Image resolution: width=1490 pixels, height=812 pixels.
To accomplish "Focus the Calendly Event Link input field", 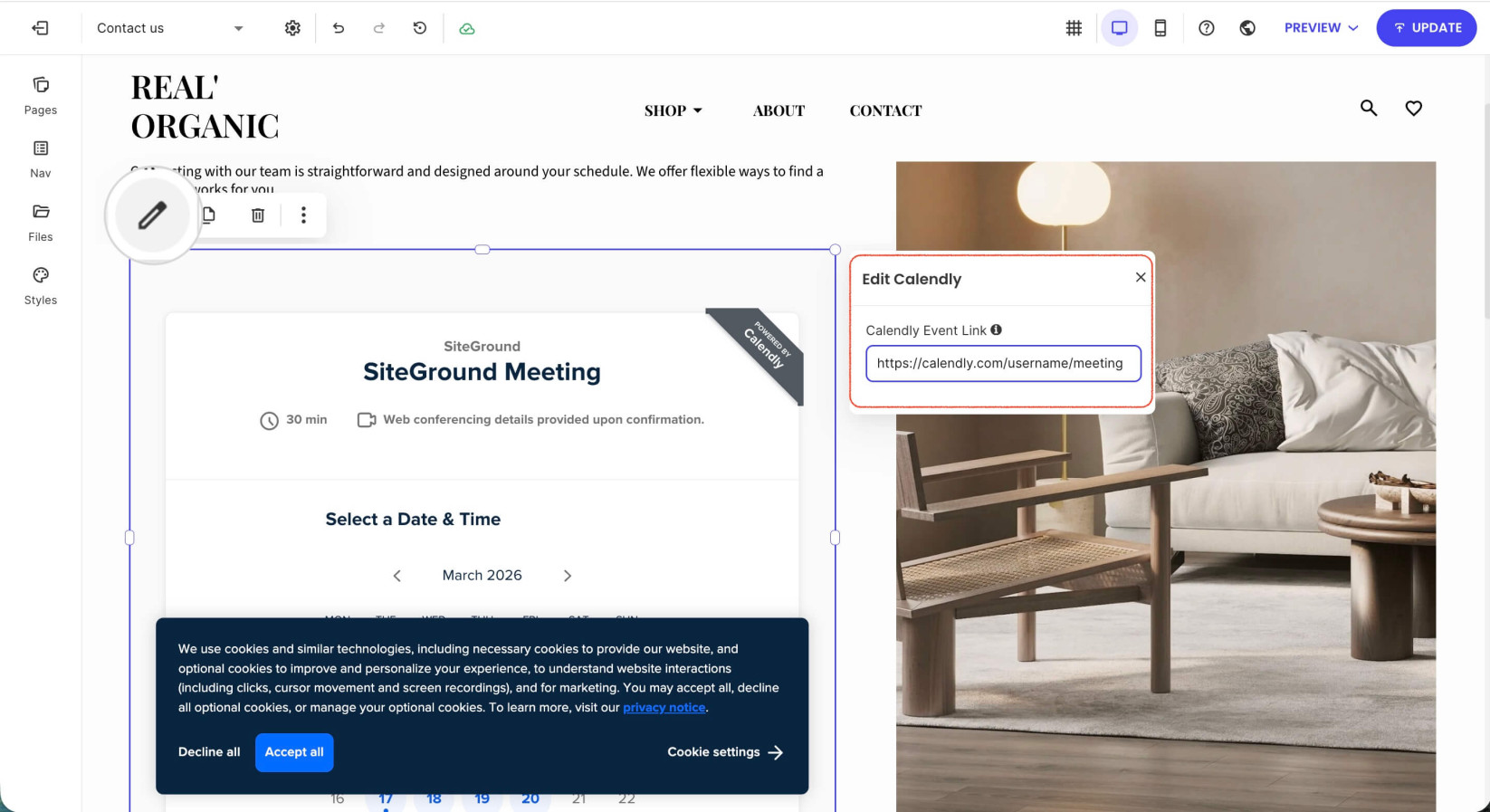I will (1003, 363).
